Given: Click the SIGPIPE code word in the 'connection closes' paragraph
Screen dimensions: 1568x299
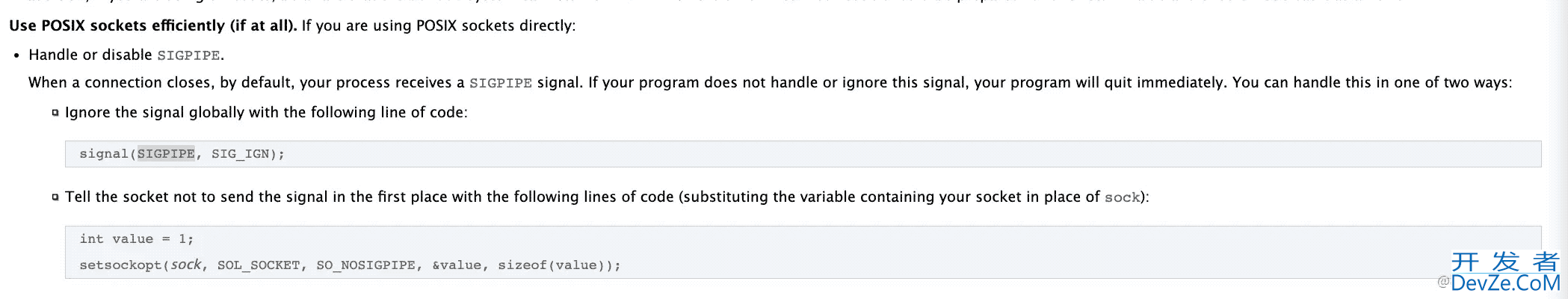Looking at the screenshot, I should click(501, 83).
